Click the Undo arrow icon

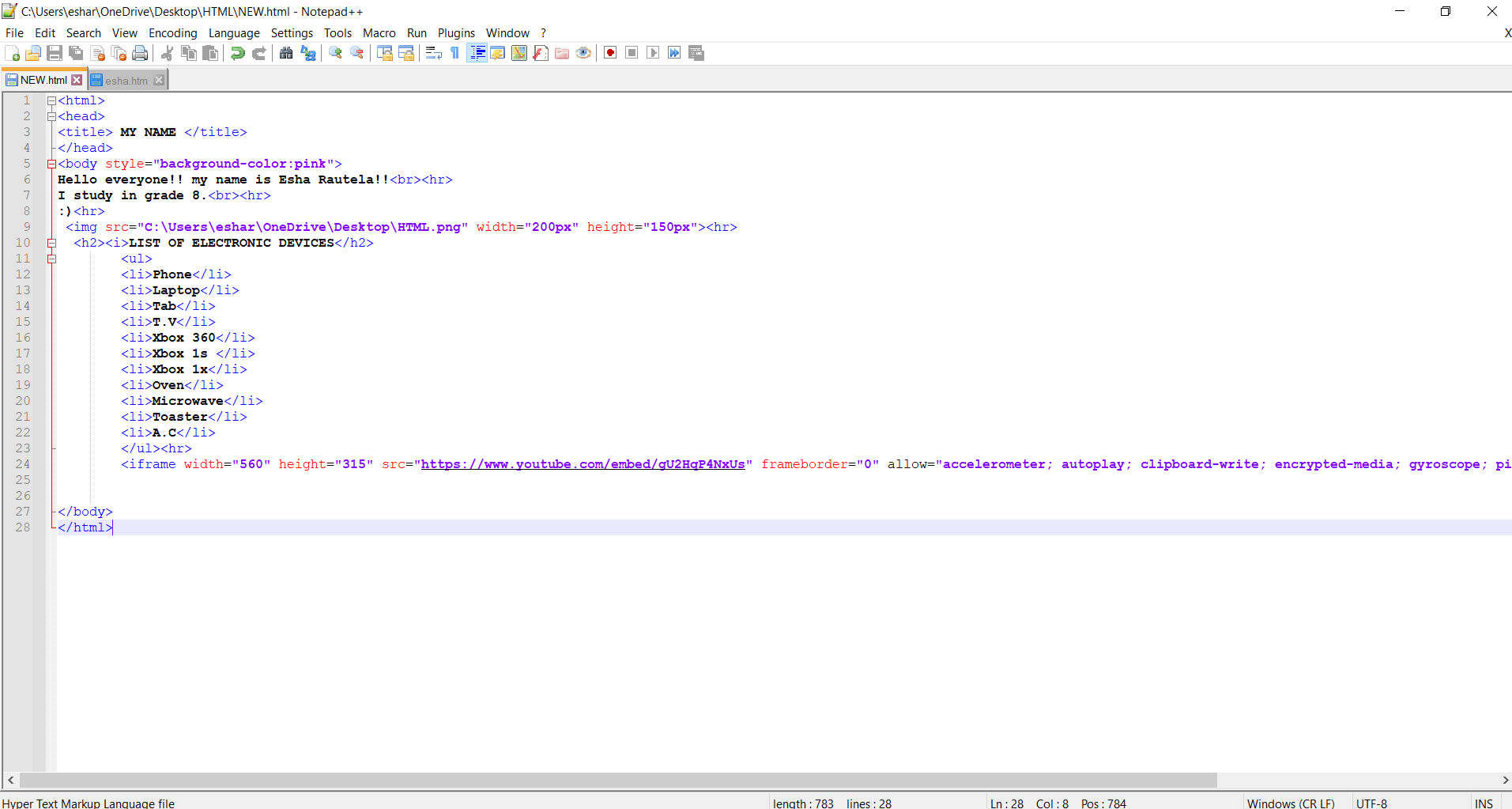237,53
